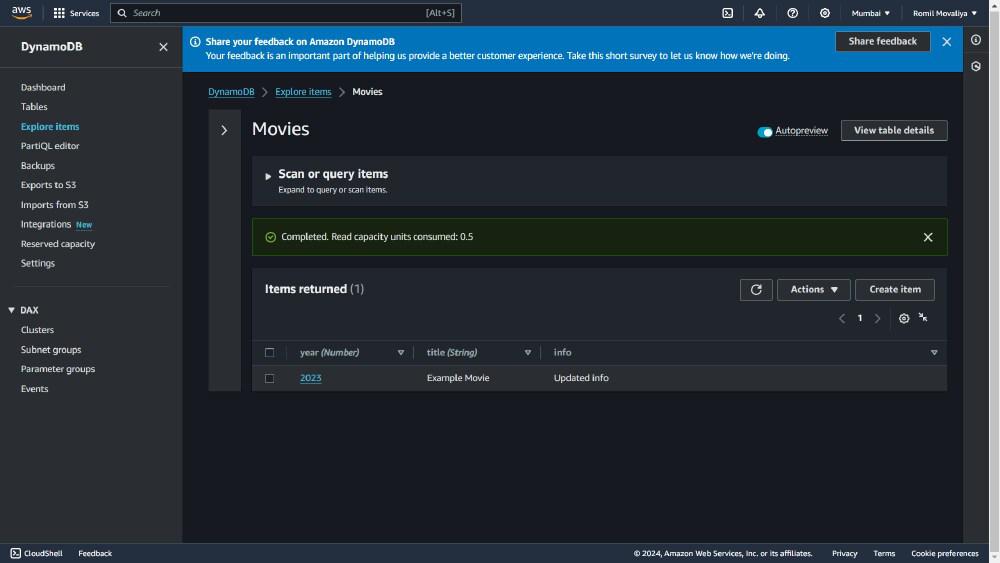This screenshot has width=1000, height=563.
Task: Open the 2023 item link
Action: (311, 378)
